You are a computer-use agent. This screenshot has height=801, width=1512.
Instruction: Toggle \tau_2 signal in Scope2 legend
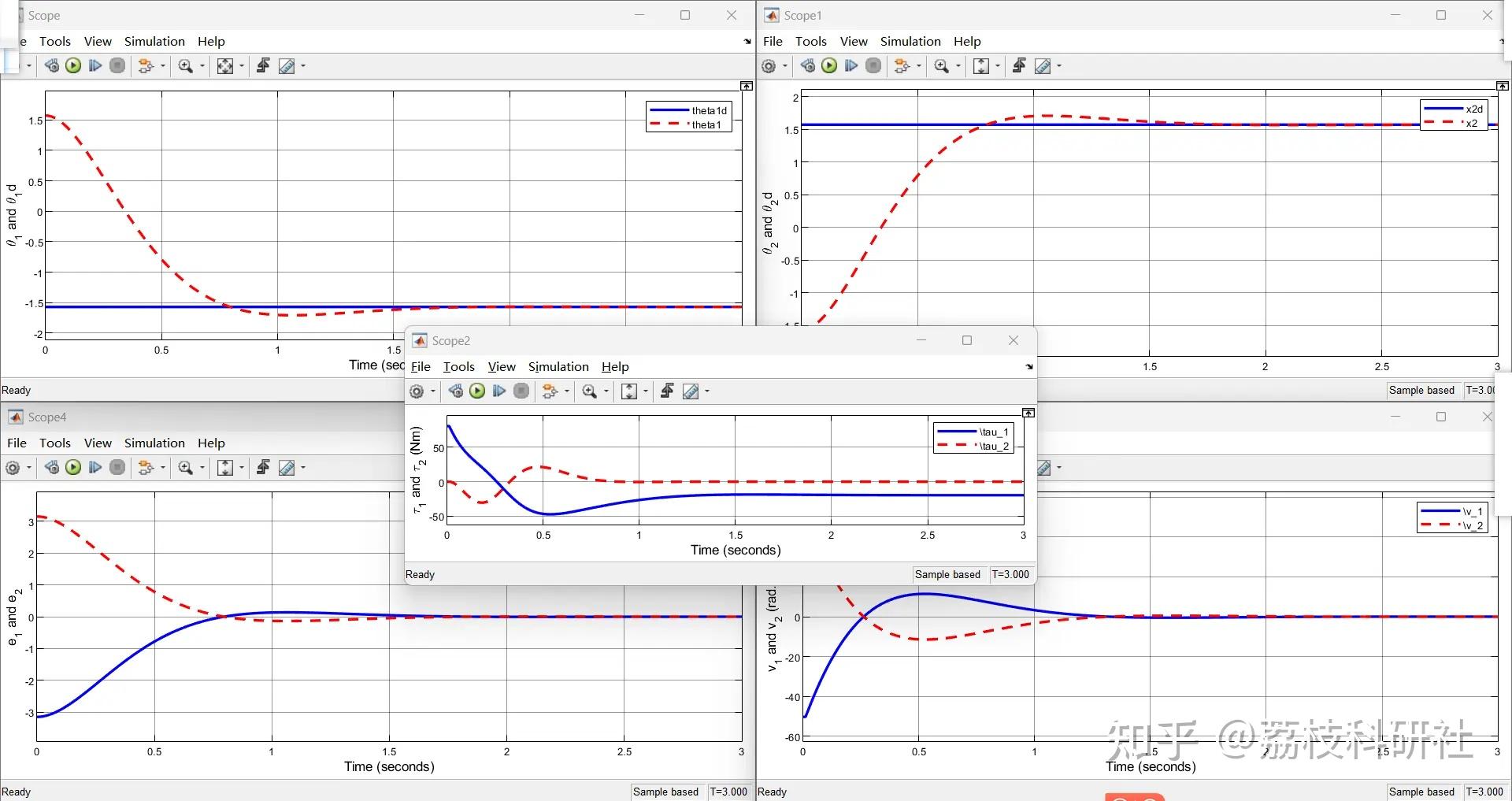(x=973, y=447)
